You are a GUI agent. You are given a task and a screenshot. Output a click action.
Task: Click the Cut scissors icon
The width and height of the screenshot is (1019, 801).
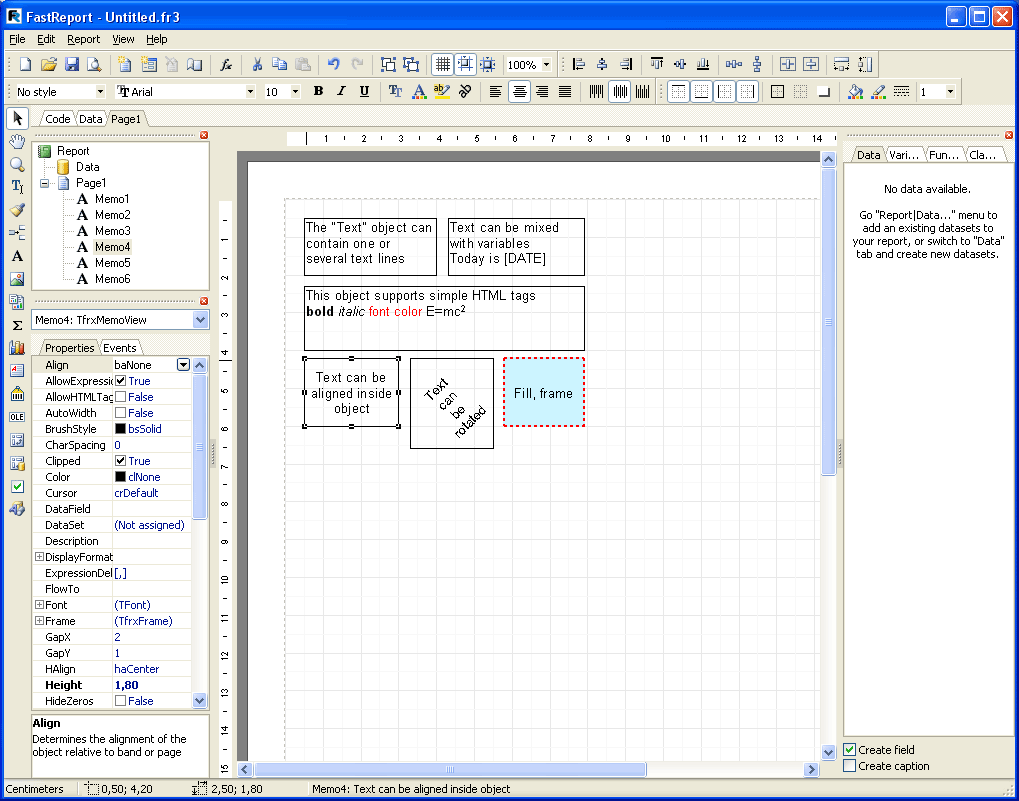coord(257,64)
